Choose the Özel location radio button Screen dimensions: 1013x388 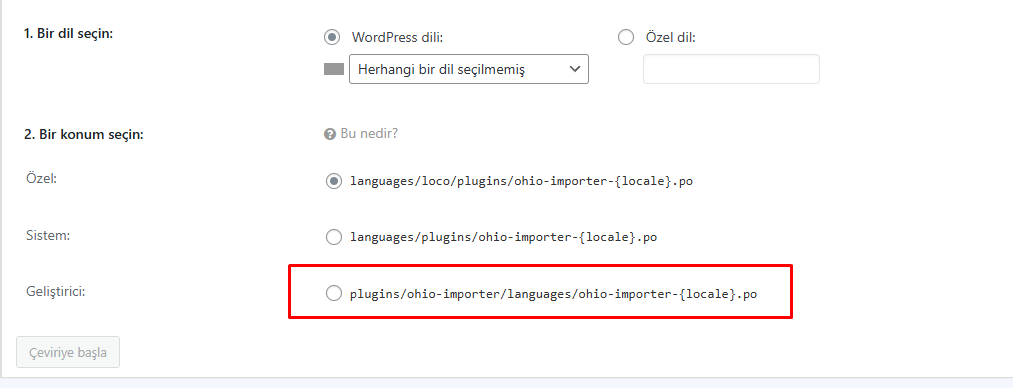coord(334,181)
